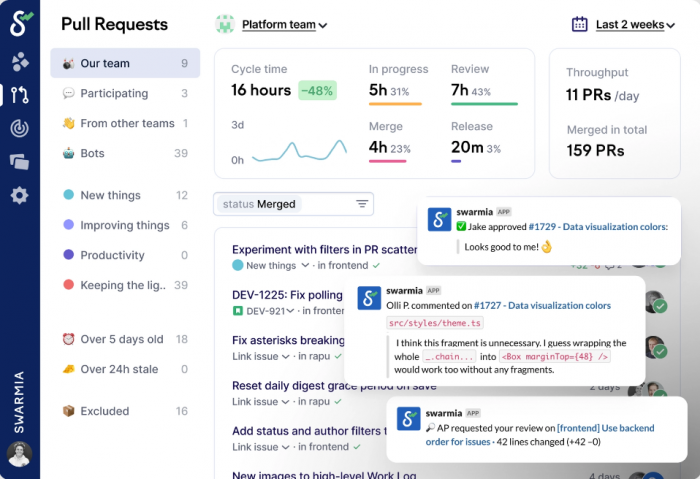Click the Bots robot icon
The height and width of the screenshot is (479, 700).
68,153
